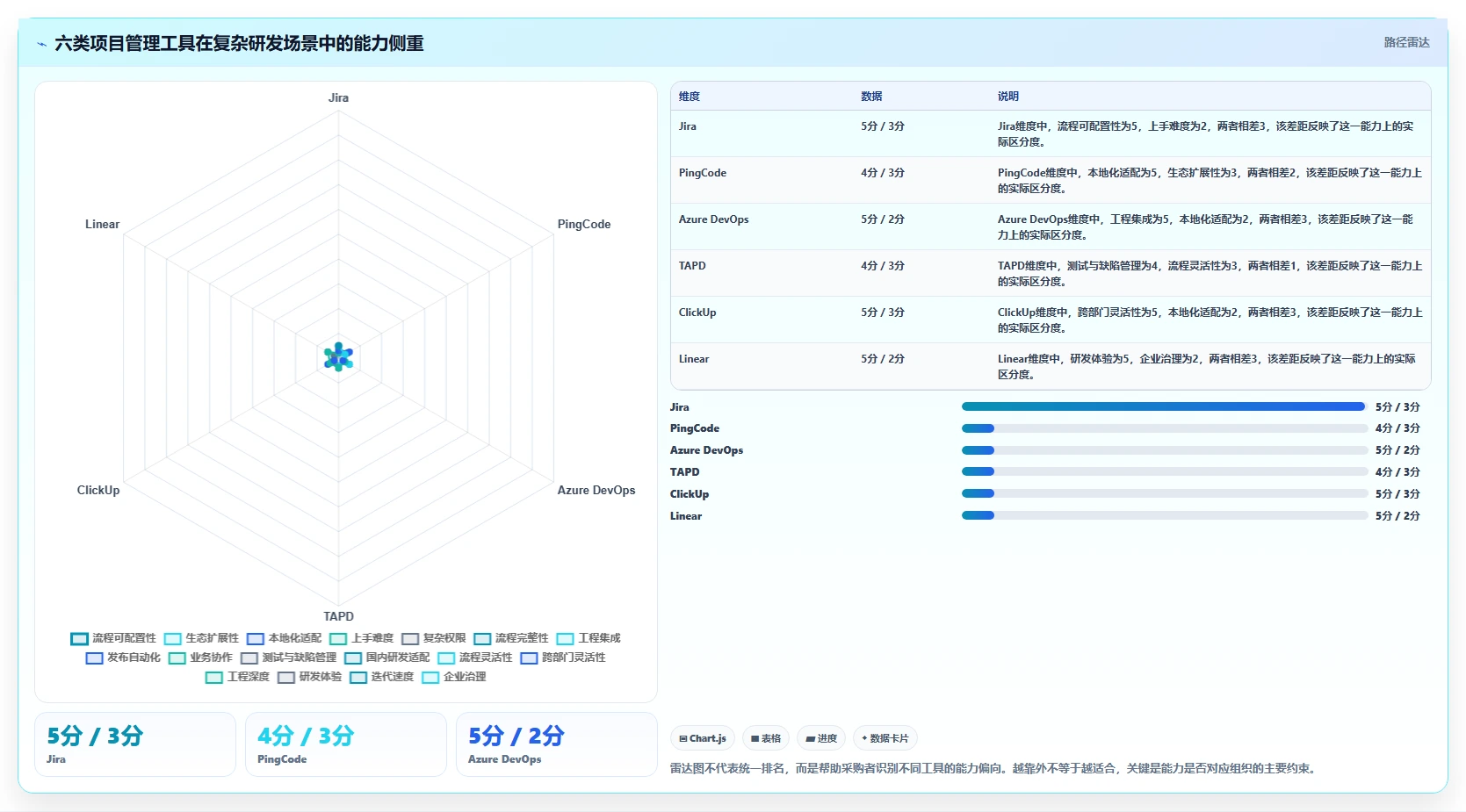1466x812 pixels.
Task: Click the ClickUp progress bar
Action: click(1165, 493)
